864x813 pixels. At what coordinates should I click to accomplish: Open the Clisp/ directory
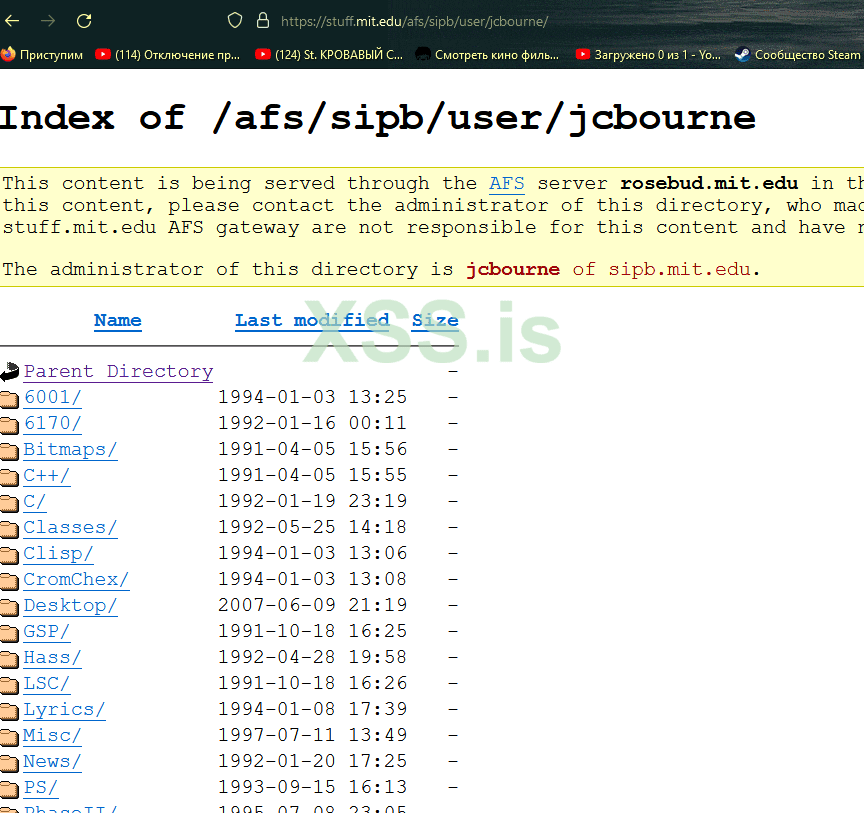pyautogui.click(x=58, y=553)
